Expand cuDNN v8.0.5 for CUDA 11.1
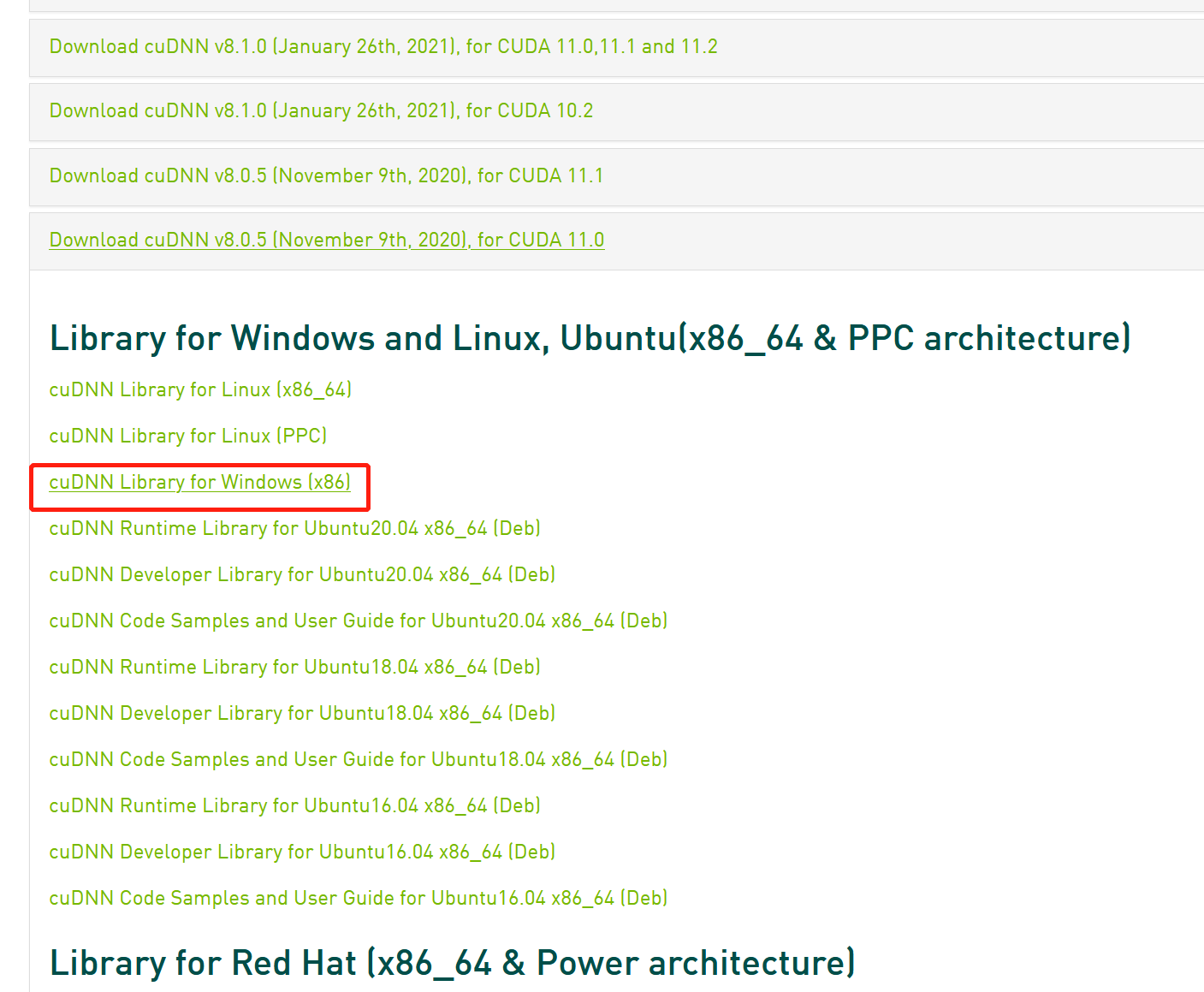Viewport: 1204px width, 992px height. tap(326, 175)
